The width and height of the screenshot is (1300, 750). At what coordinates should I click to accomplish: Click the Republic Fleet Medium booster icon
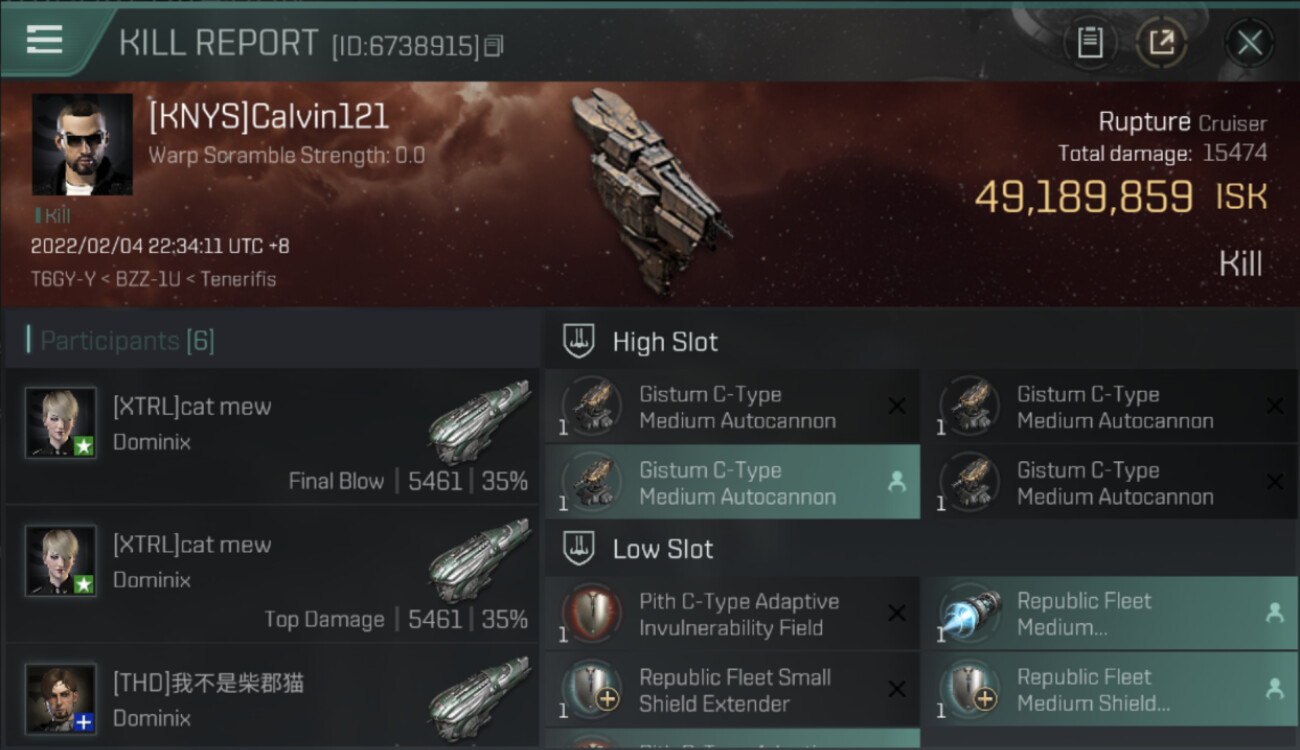[970, 614]
